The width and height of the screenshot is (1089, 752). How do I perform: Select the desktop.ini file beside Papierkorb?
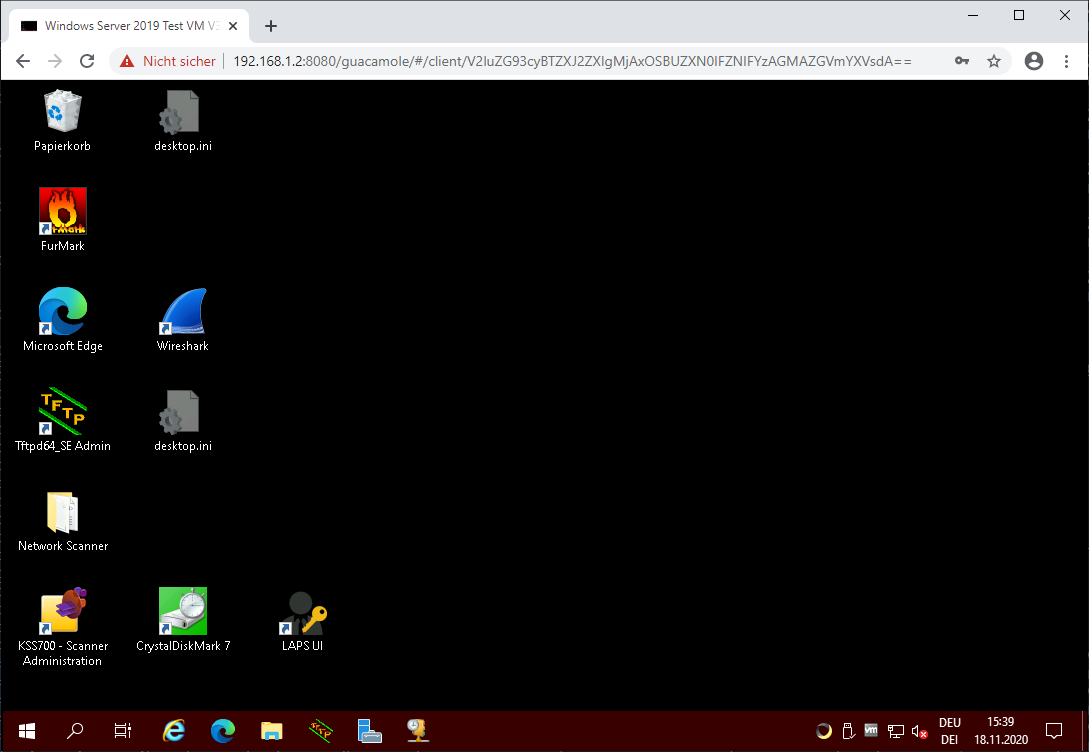pyautogui.click(x=183, y=112)
